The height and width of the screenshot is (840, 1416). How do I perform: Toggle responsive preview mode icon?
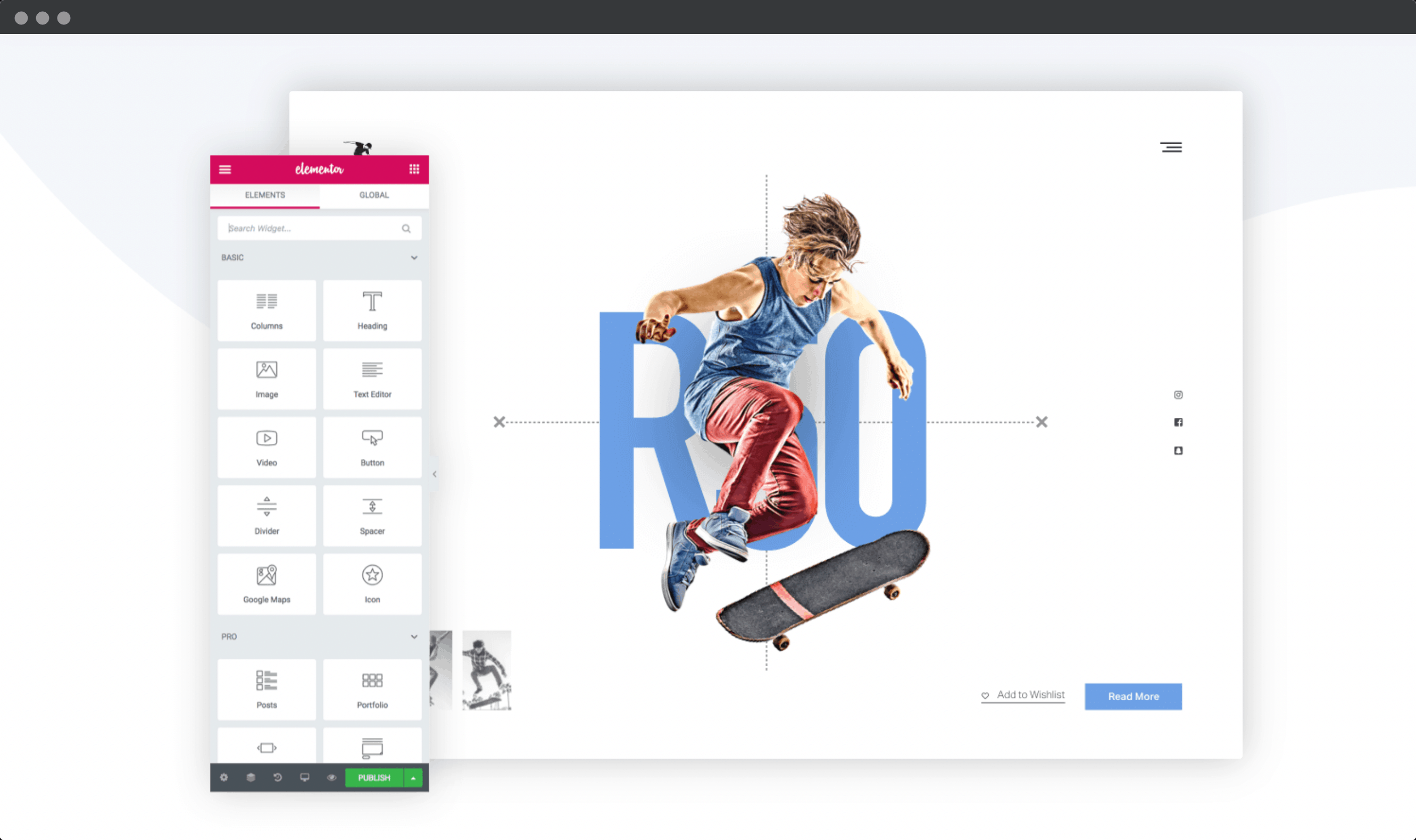click(x=304, y=777)
